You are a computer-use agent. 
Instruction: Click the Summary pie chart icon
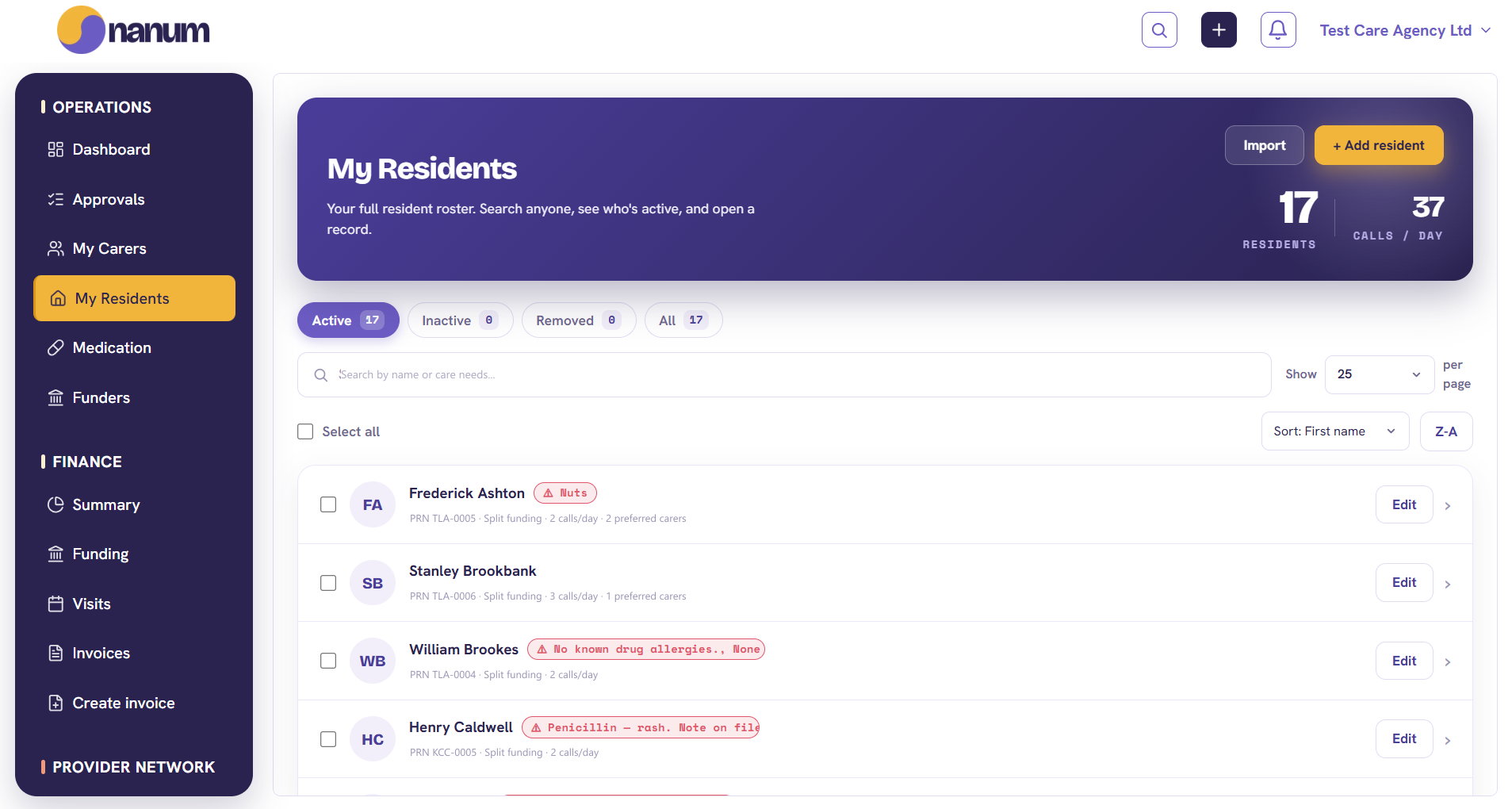(56, 504)
